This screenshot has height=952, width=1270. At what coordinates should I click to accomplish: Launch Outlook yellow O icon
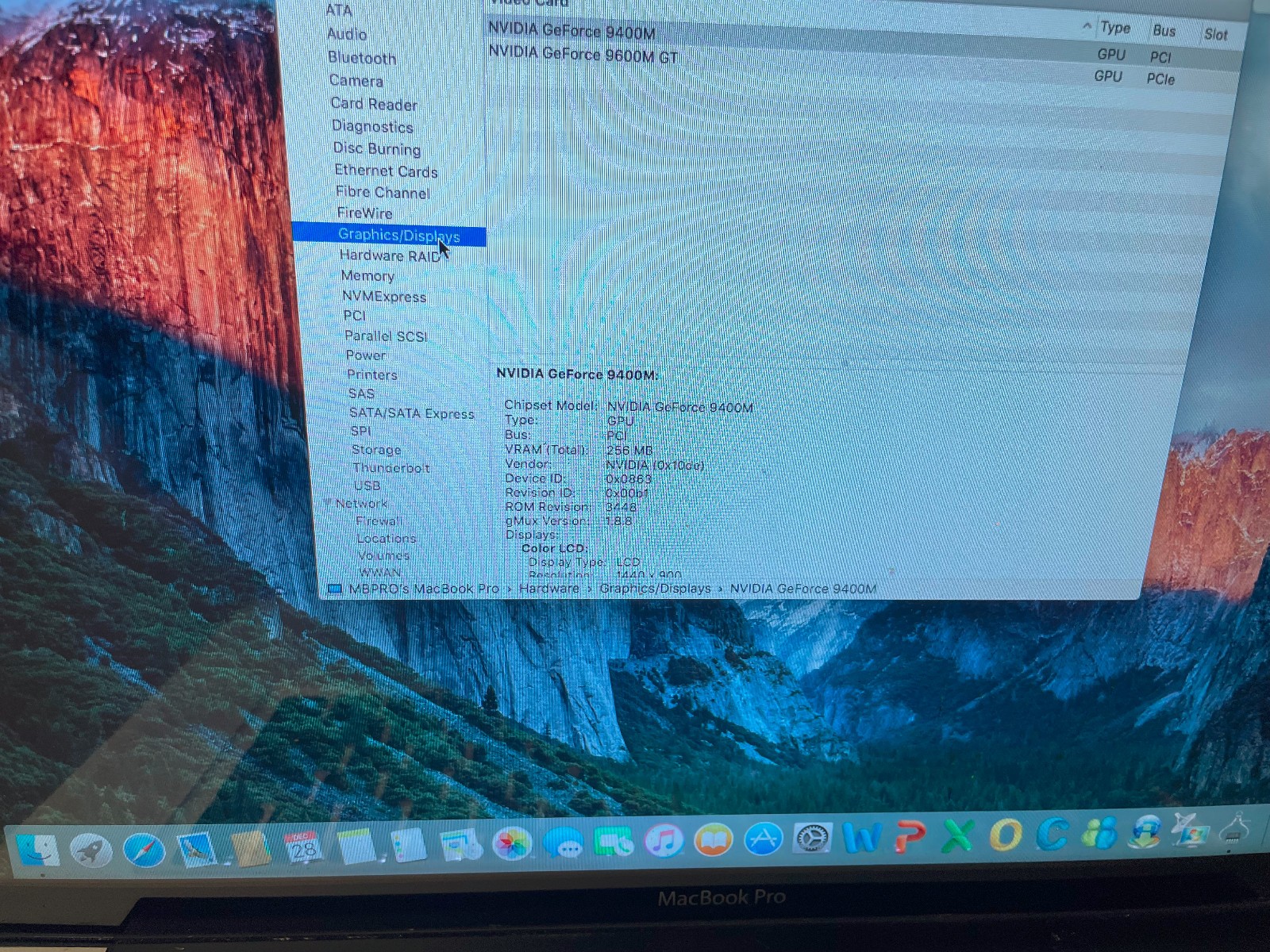(1006, 835)
